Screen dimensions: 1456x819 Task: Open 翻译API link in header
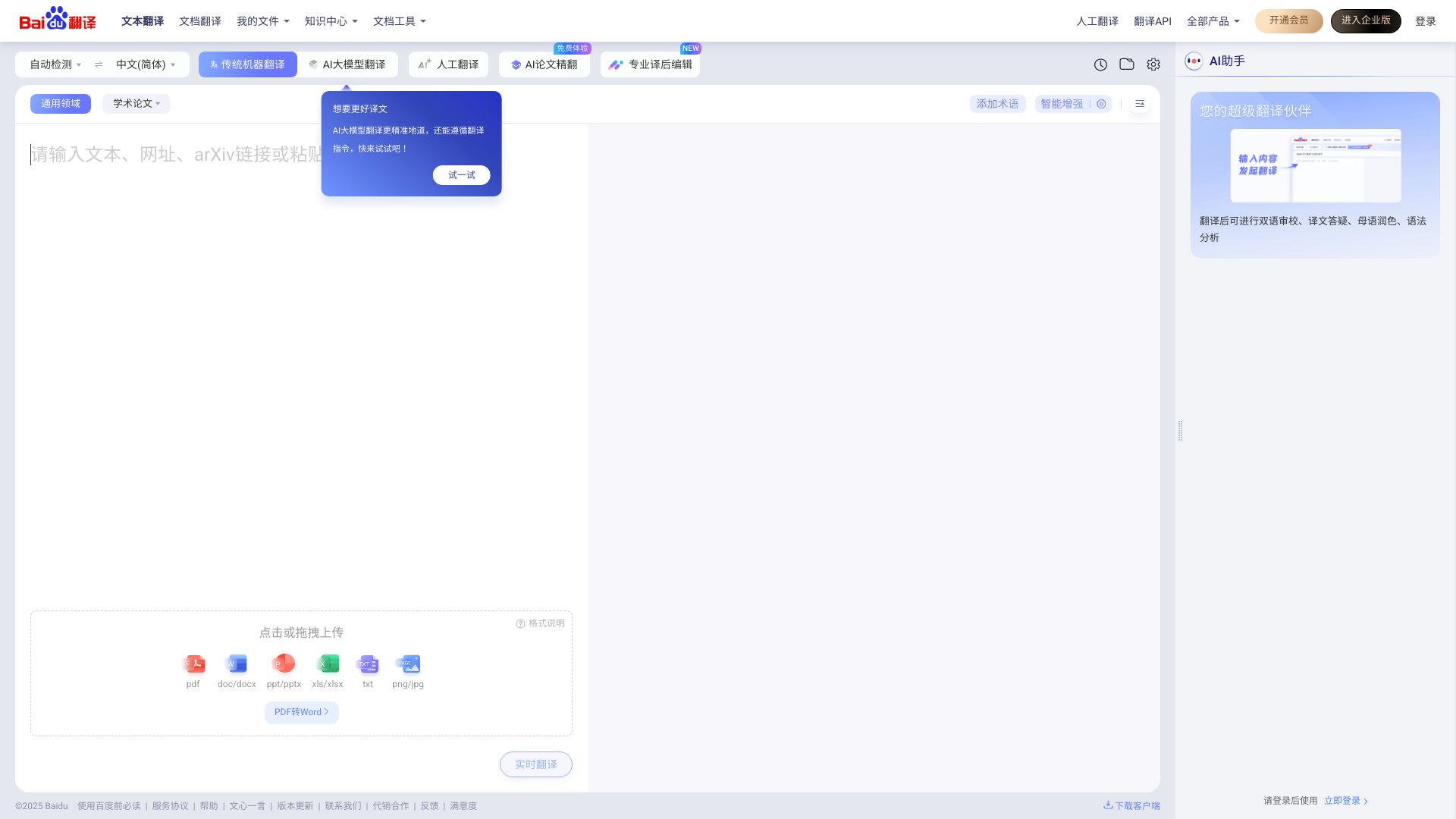(x=1153, y=21)
